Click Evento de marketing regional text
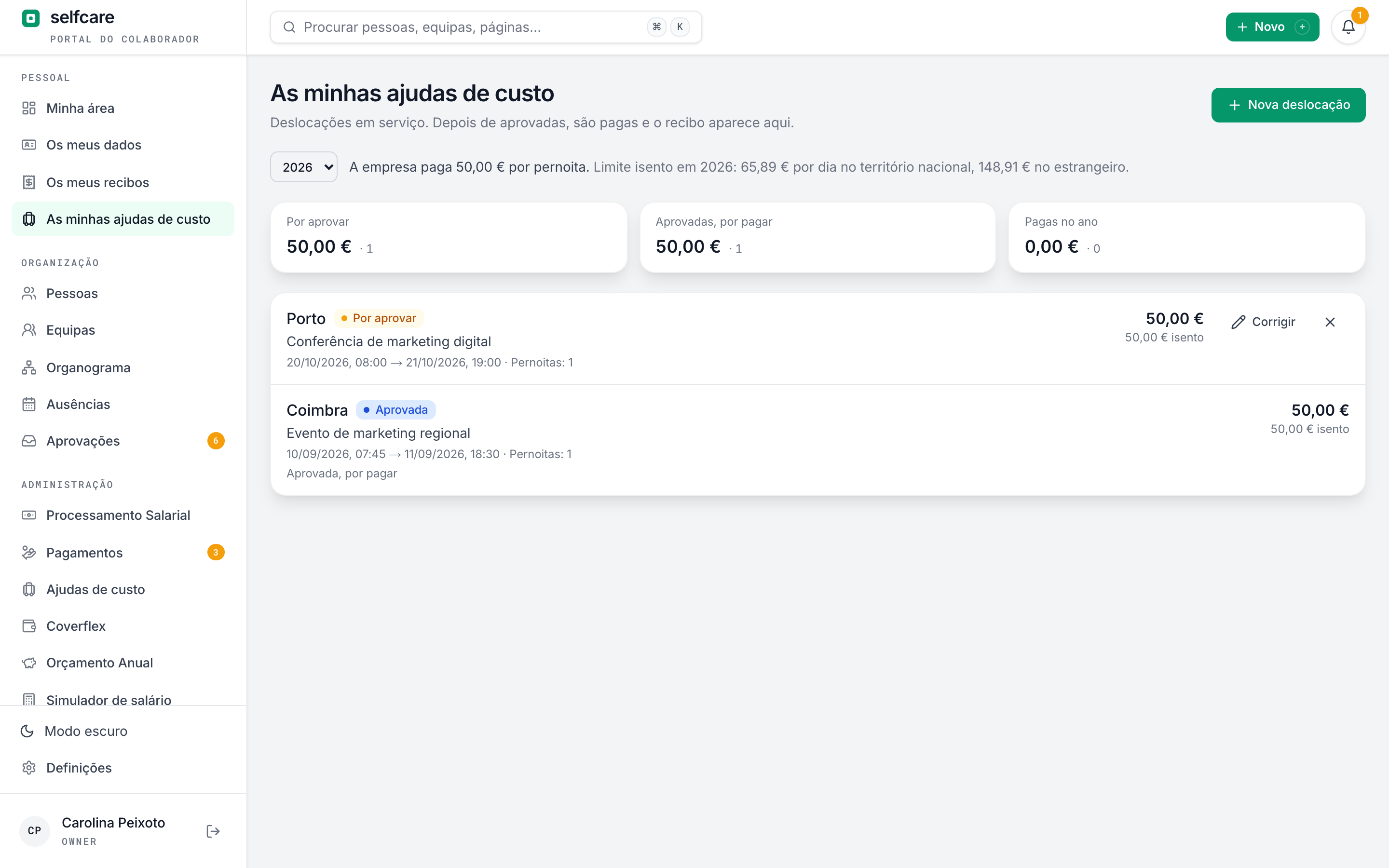 (378, 433)
